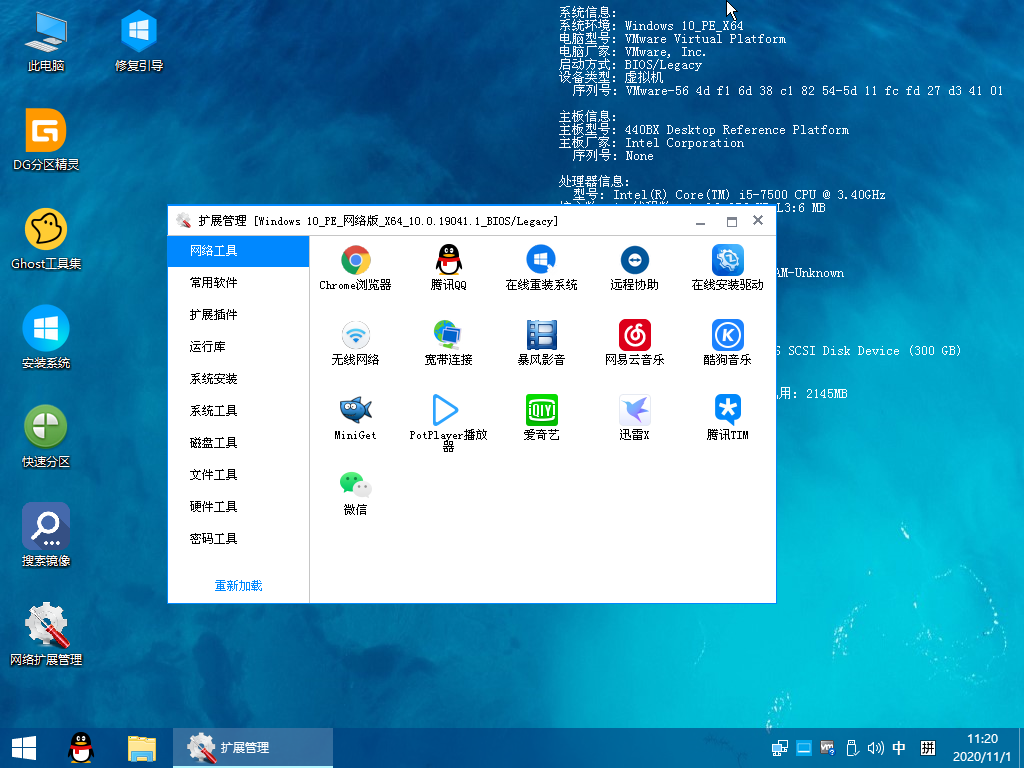Click the blue monitor tray icon
1024x768 pixels.
tap(804, 748)
